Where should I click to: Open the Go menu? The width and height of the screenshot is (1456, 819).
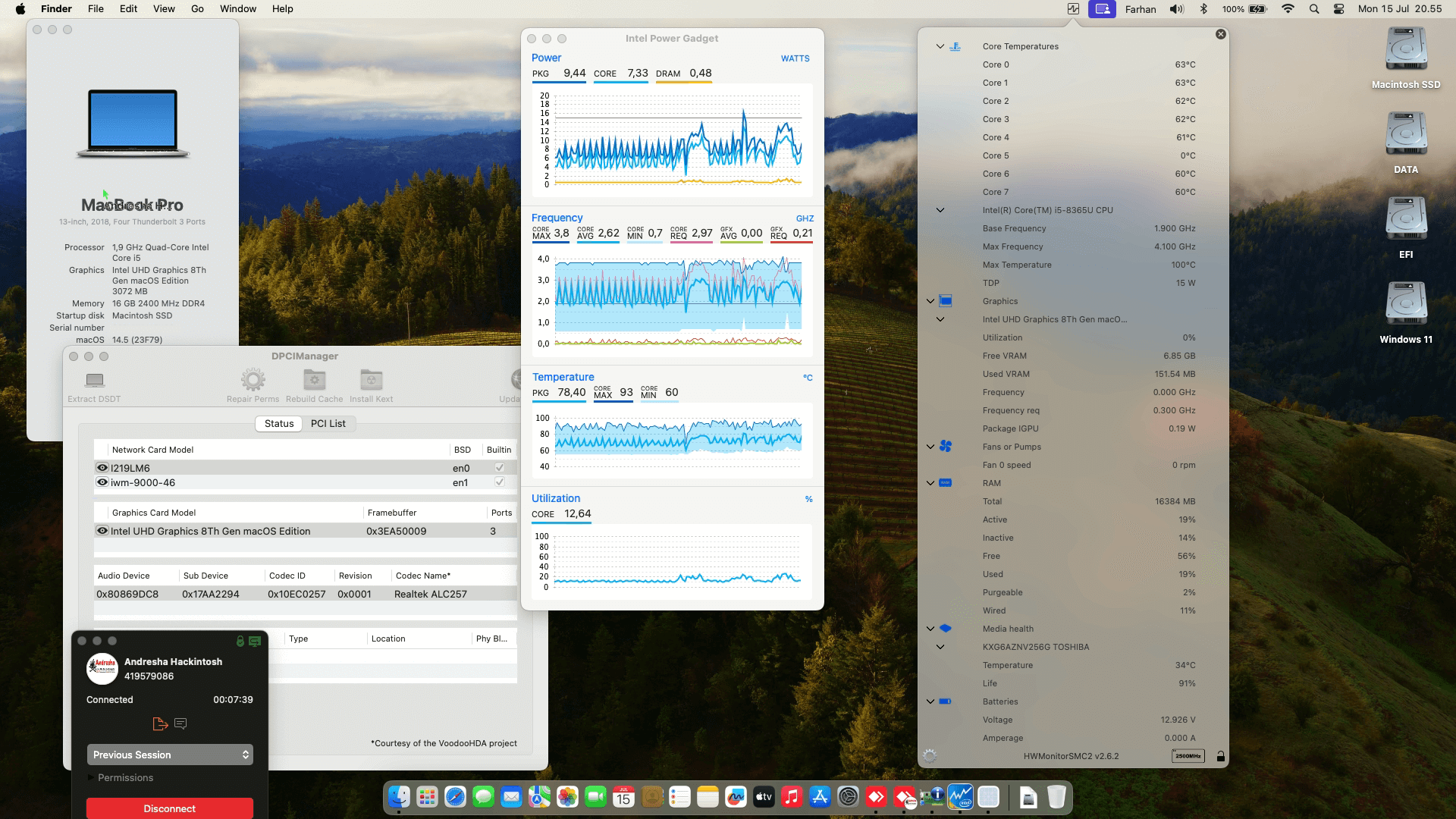[197, 9]
